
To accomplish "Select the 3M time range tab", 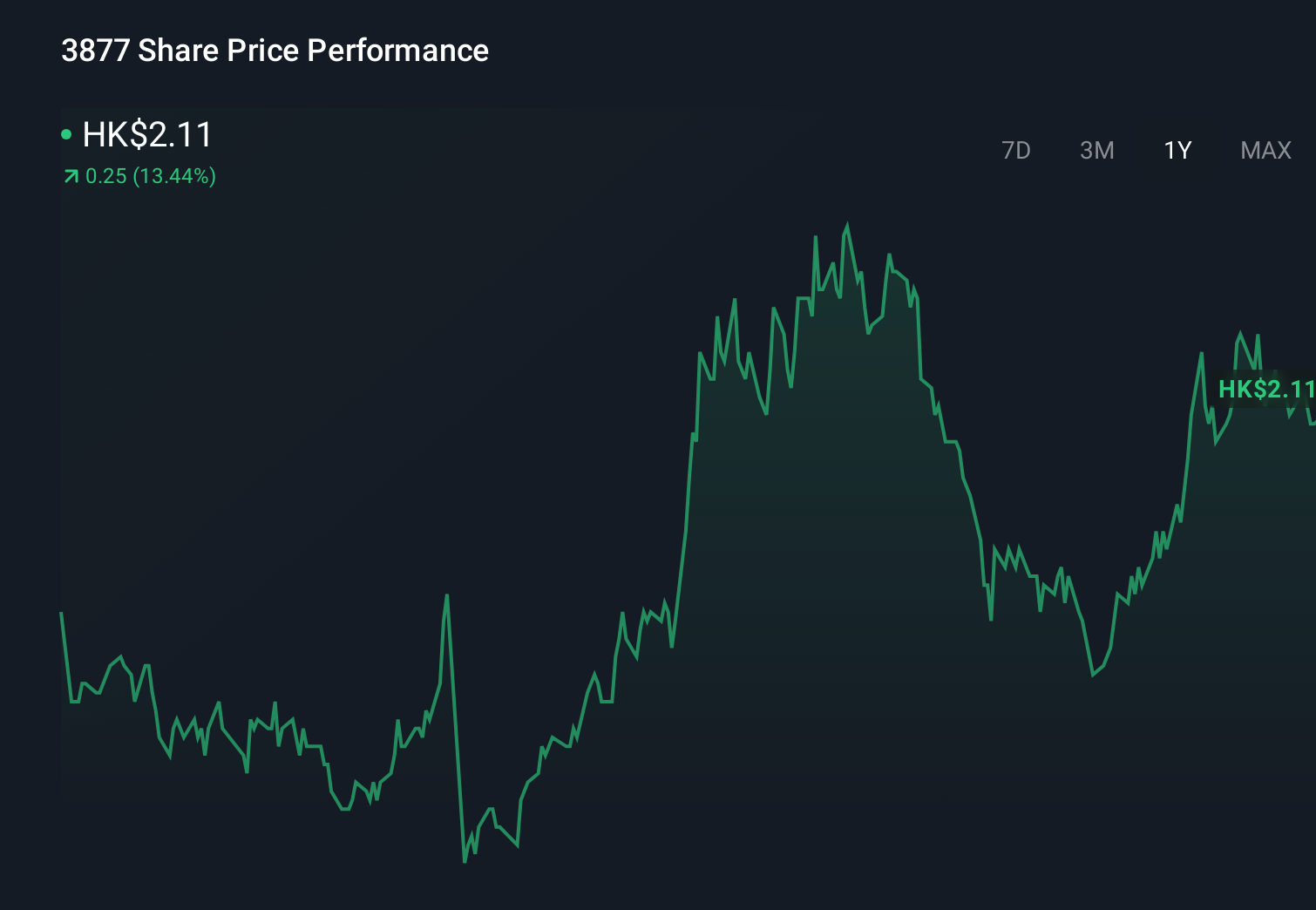I will [1096, 150].
